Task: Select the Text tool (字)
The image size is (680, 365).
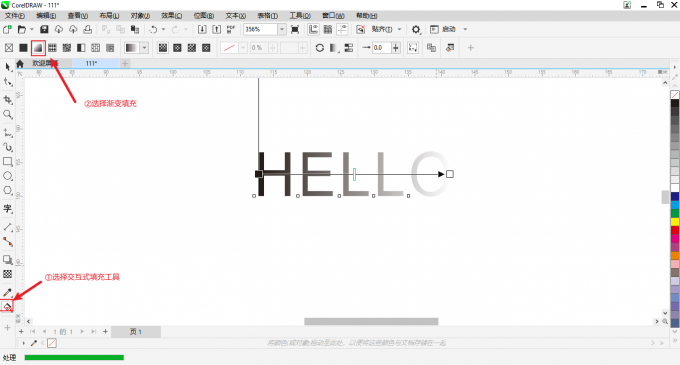Action: click(8, 209)
